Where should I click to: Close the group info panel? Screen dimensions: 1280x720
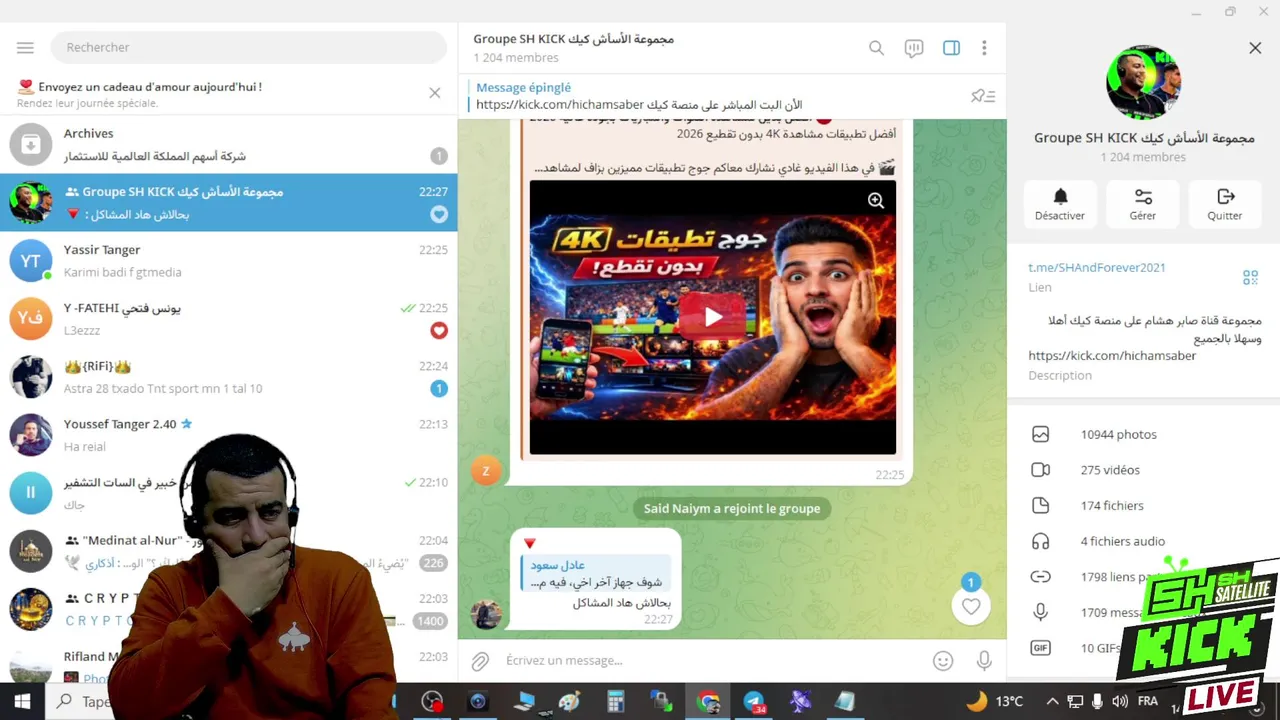[x=1255, y=48]
